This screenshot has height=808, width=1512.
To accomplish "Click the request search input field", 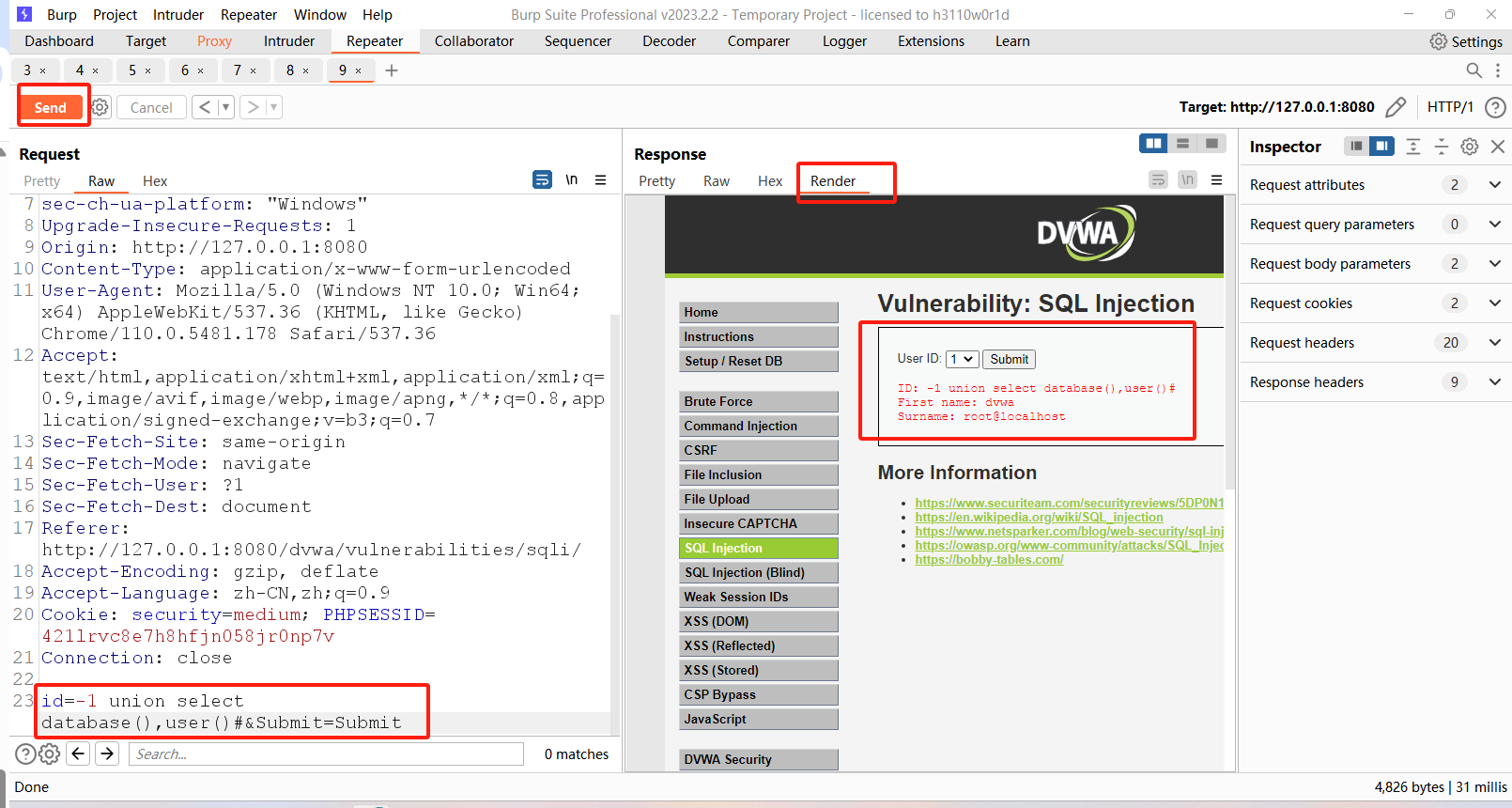I will pyautogui.click(x=326, y=754).
